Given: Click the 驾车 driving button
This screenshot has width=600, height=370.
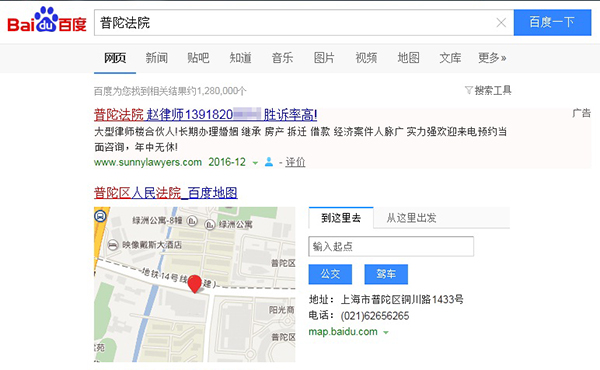Looking at the screenshot, I should pyautogui.click(x=386, y=274).
